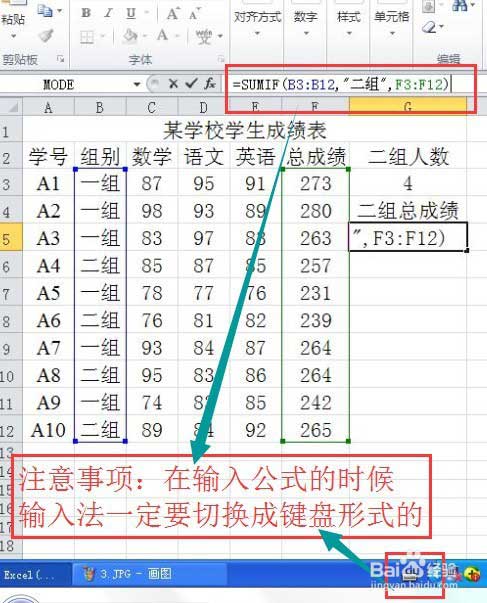The height and width of the screenshot is (603, 487).
Task: Open the 对齐方式 alignment group
Action: 257,24
